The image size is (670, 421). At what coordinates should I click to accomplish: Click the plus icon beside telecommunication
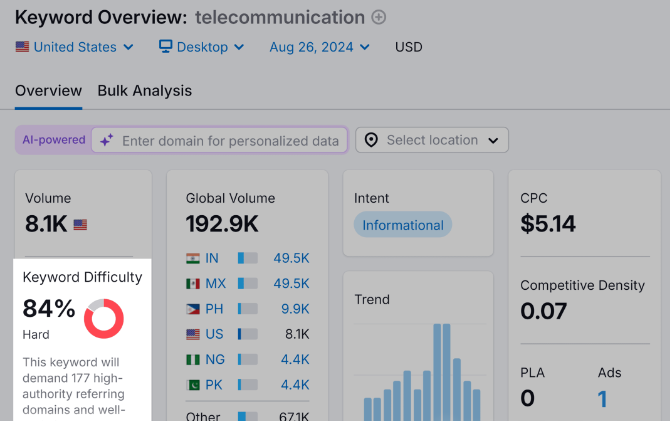[x=378, y=17]
